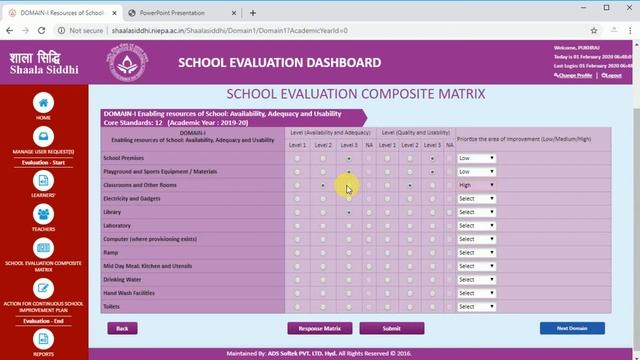Select Availability Level 3 for Drinking Water
640x360 pixels.
click(349, 280)
